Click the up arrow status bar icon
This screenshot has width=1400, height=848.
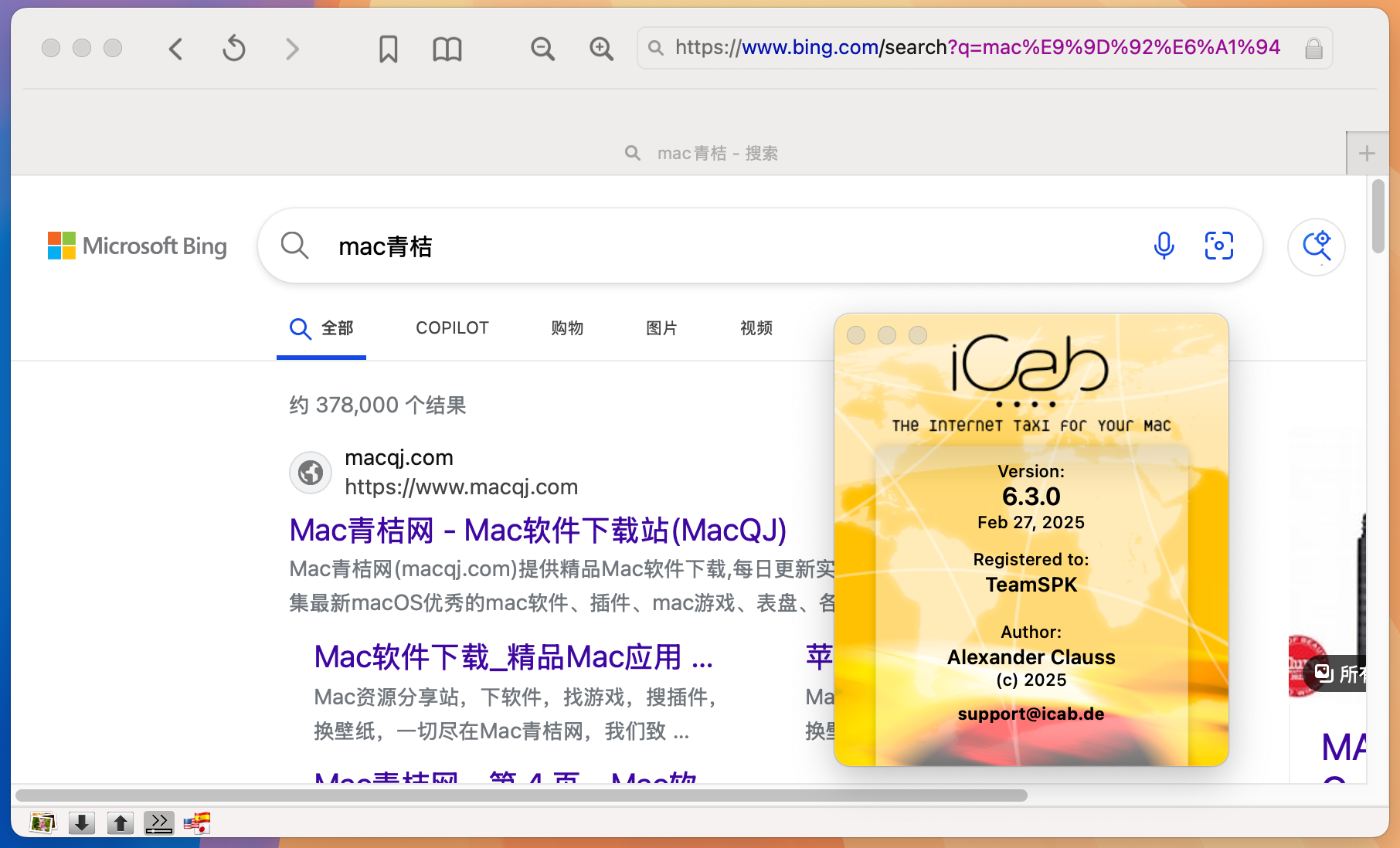[121, 823]
